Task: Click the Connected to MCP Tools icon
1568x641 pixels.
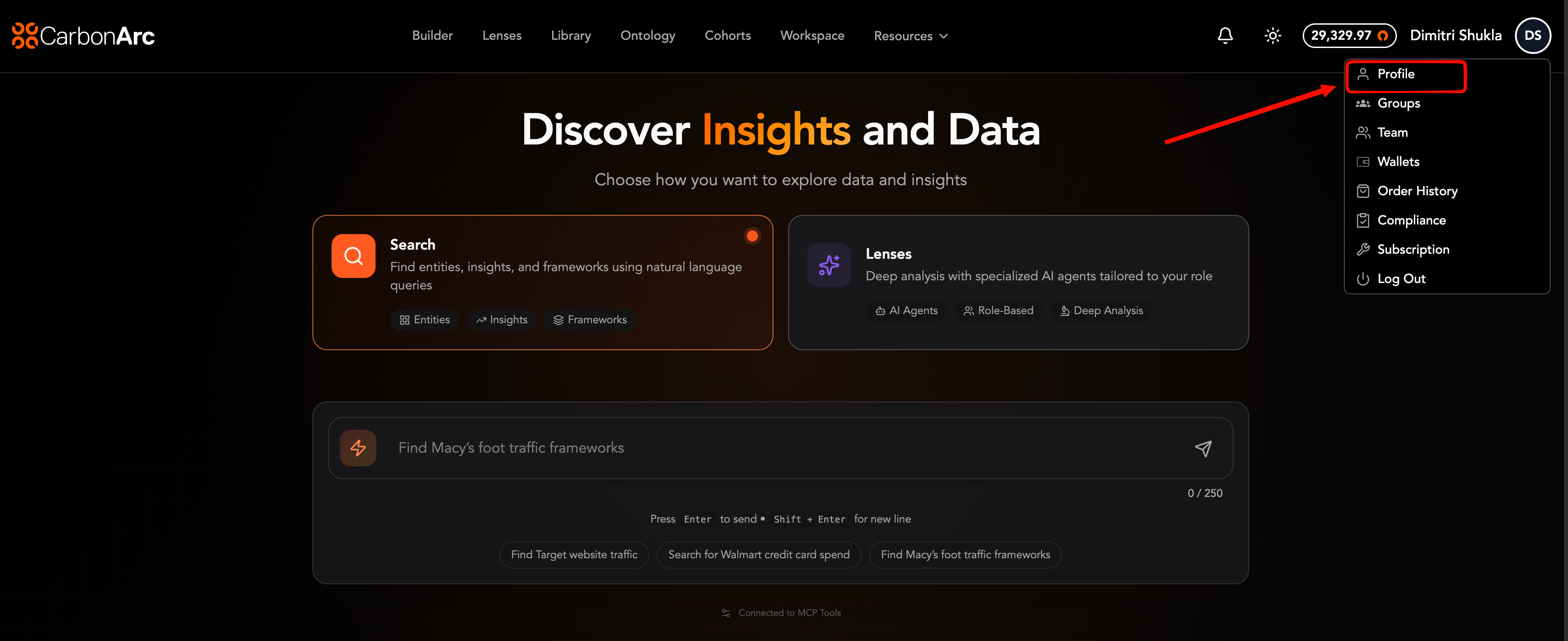Action: pyautogui.click(x=725, y=613)
